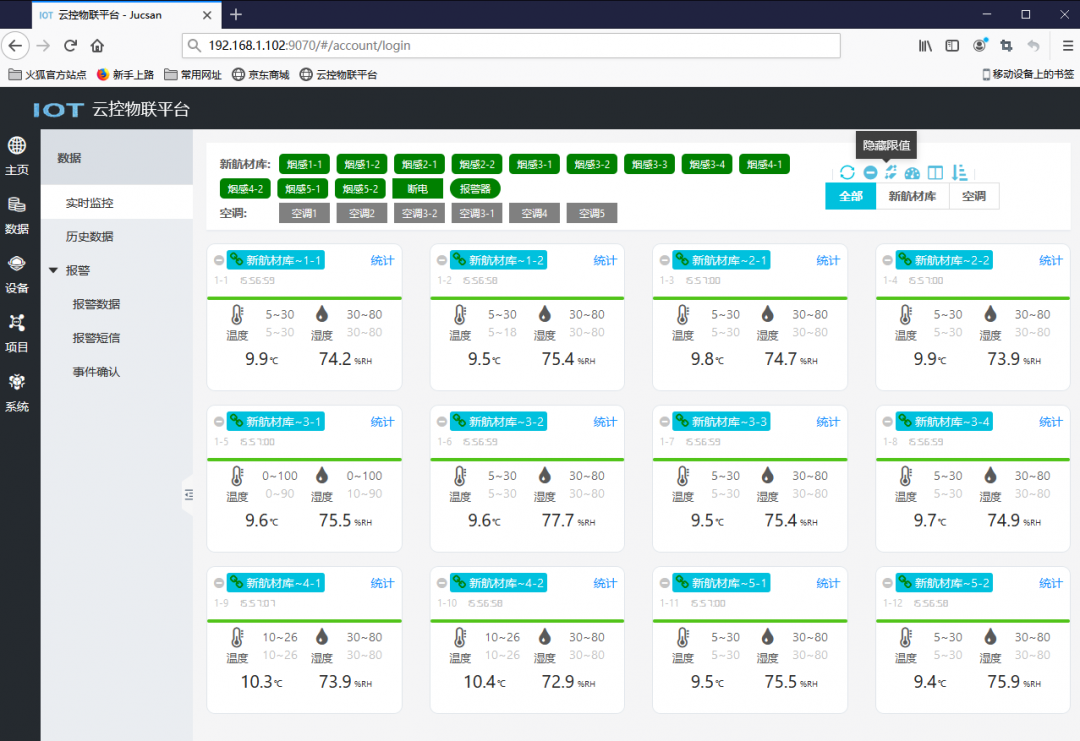Open a new browser tab
Image resolution: width=1080 pixels, height=741 pixels.
(x=236, y=14)
